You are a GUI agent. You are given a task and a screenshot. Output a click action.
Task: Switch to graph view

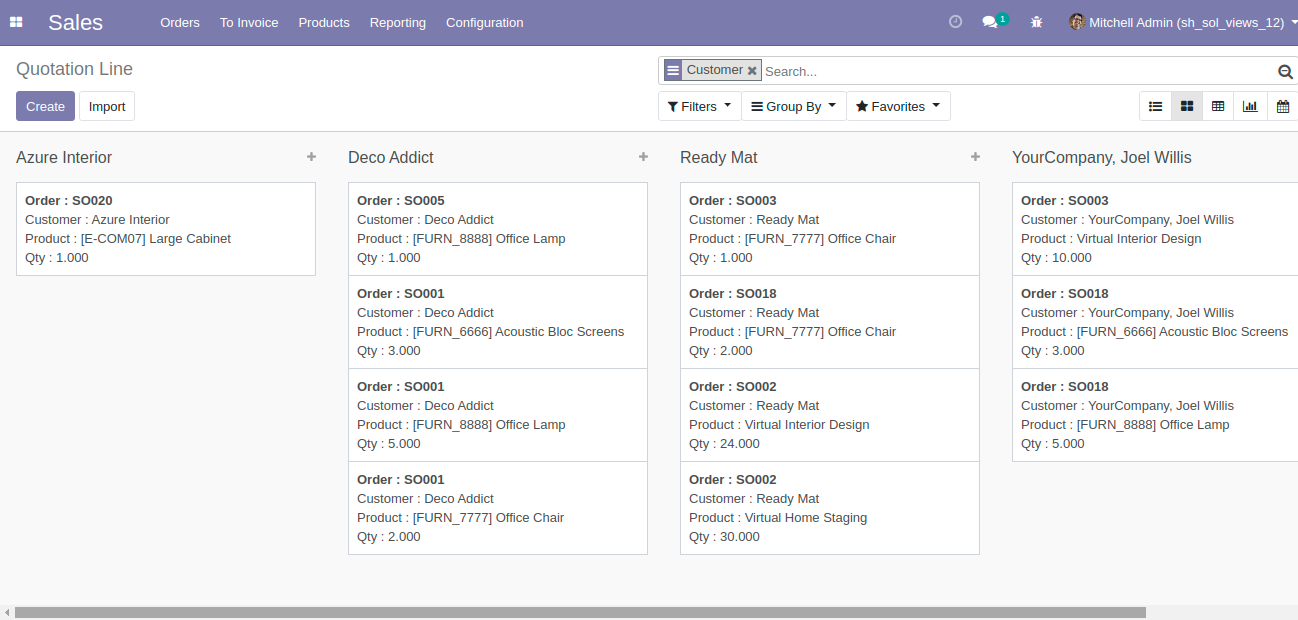pyautogui.click(x=1250, y=106)
